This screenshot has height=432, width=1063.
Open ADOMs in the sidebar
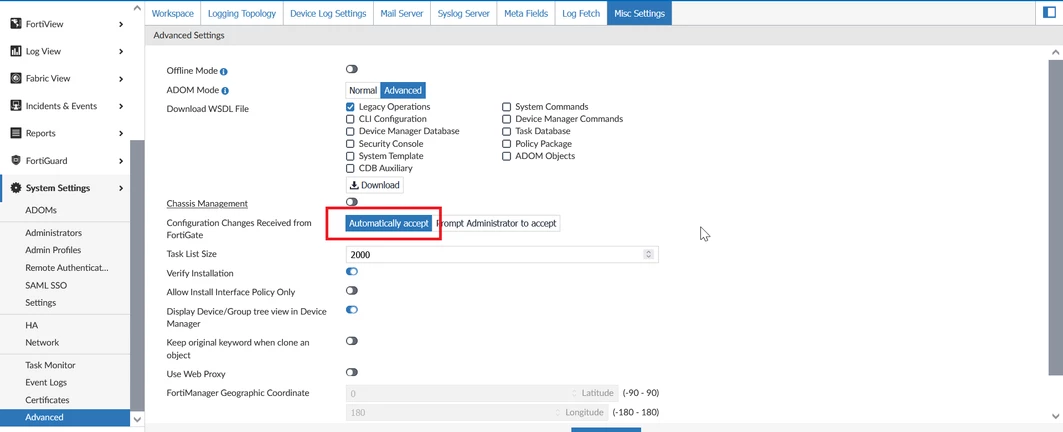point(41,210)
